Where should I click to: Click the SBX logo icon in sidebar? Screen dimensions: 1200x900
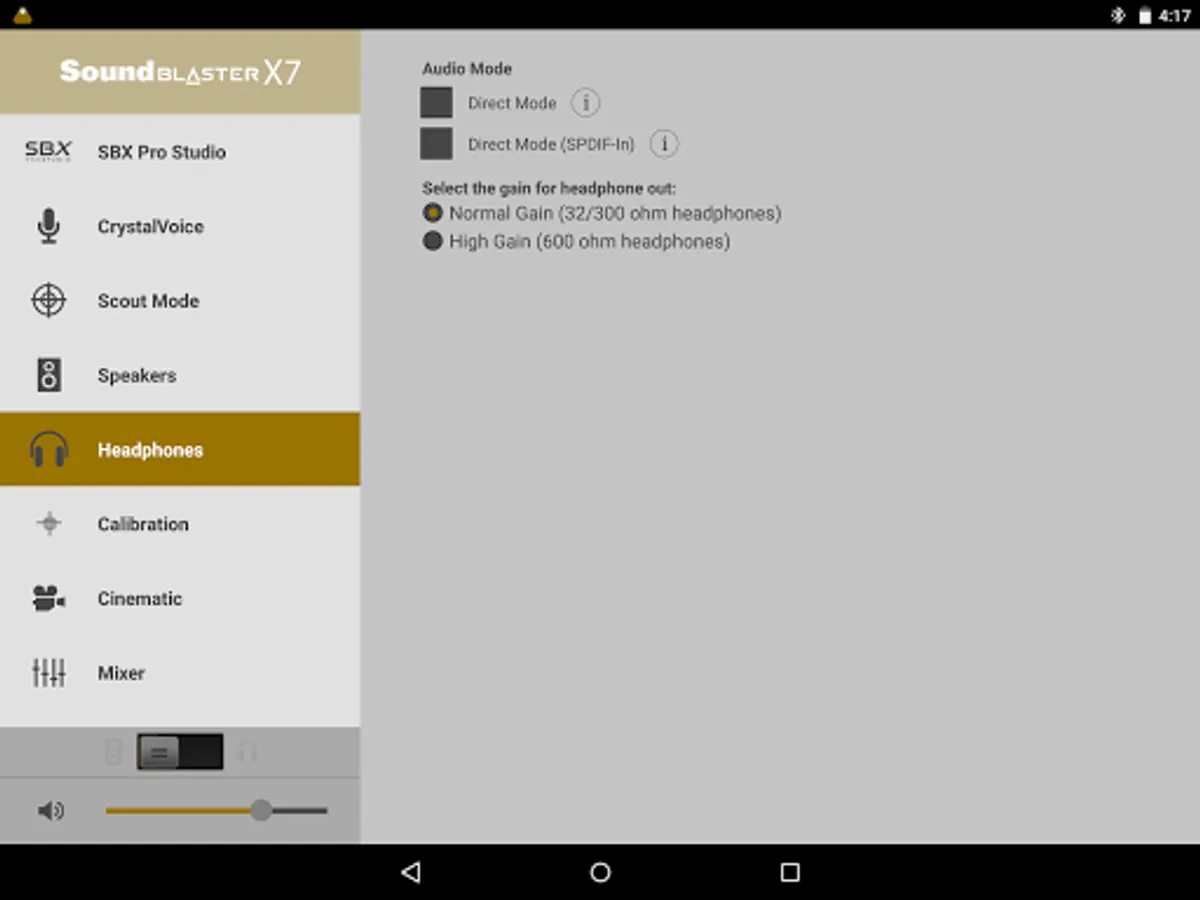tap(48, 151)
